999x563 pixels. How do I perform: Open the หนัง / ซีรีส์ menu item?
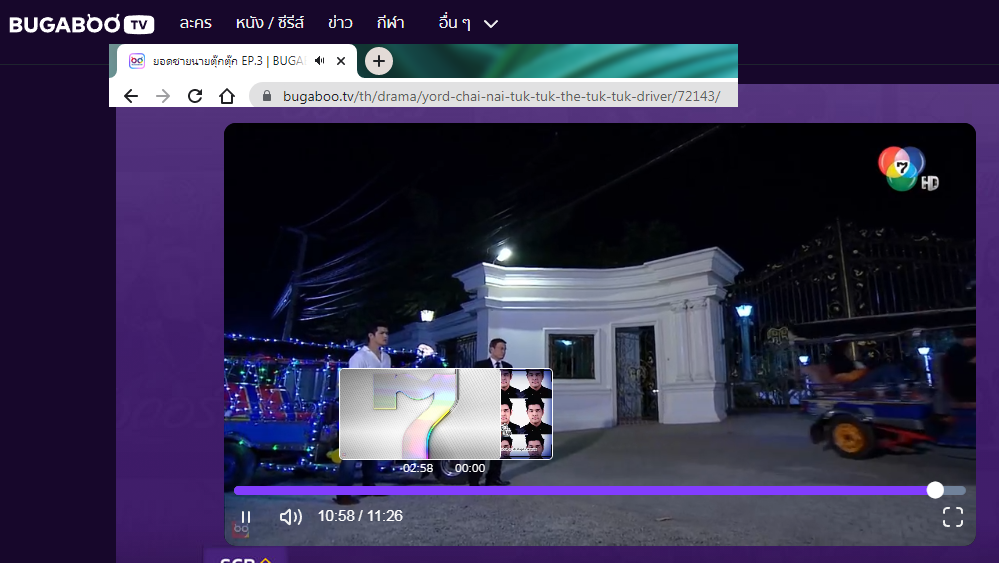tap(270, 24)
